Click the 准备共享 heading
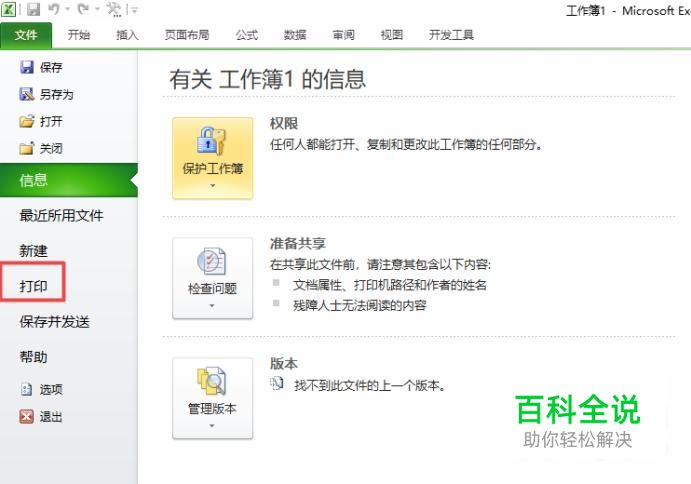Screen dimensions: 691x484 click(298, 243)
